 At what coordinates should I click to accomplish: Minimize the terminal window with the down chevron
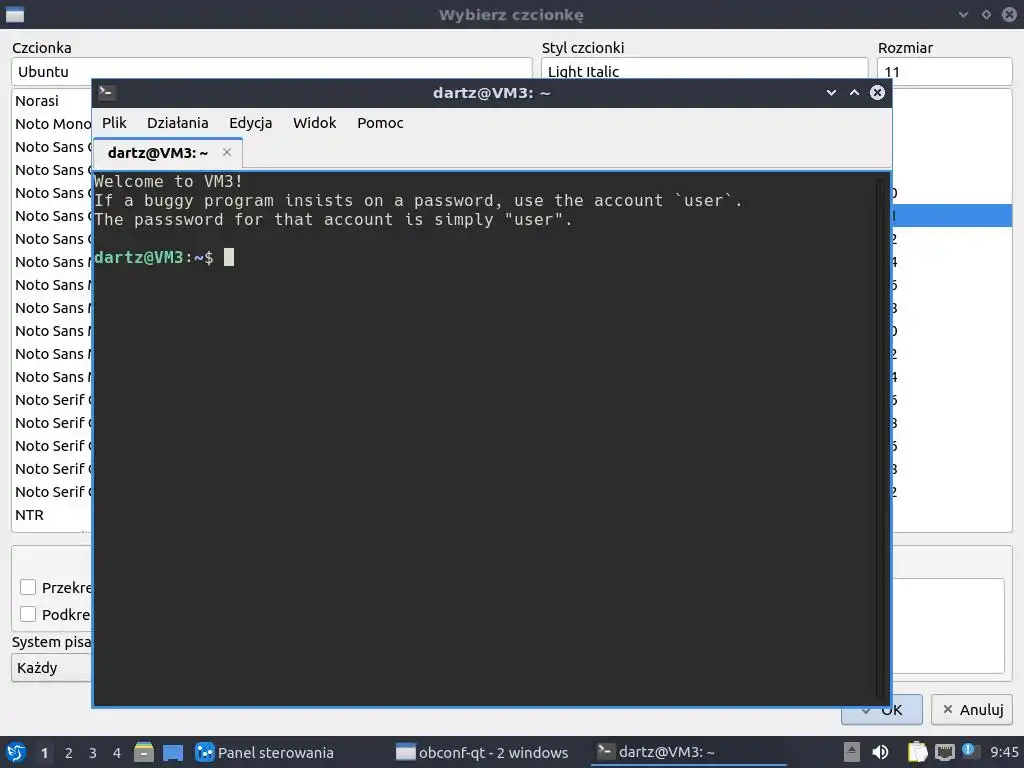831,93
